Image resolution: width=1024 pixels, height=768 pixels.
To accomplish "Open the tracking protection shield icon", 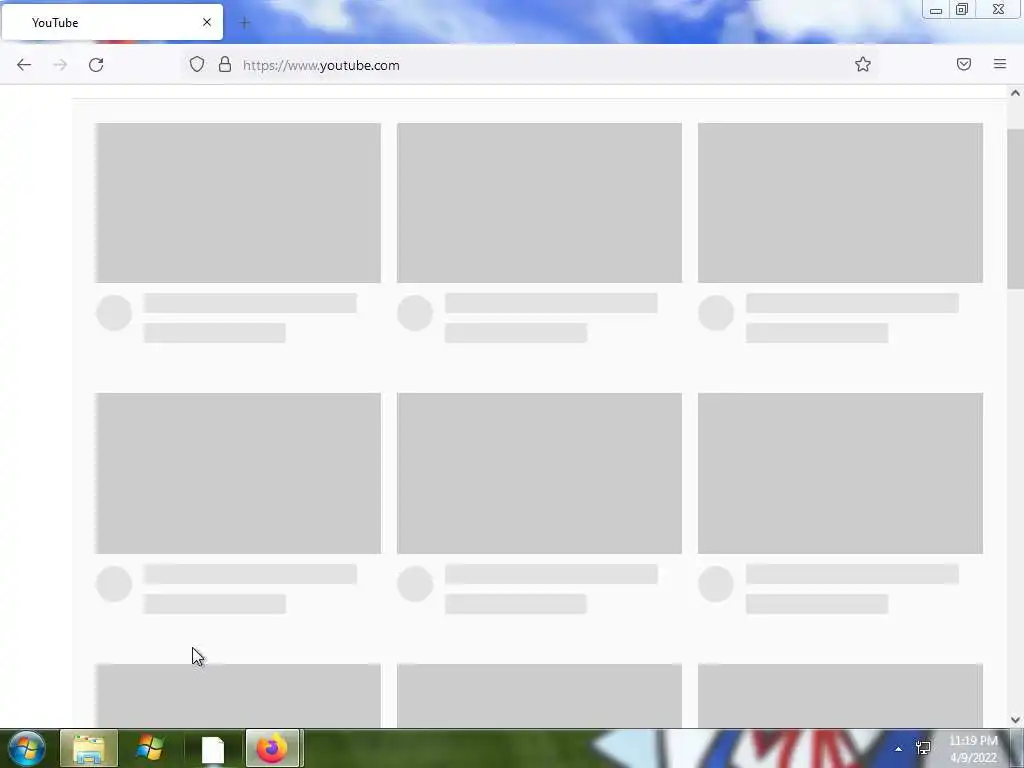I will 197,64.
